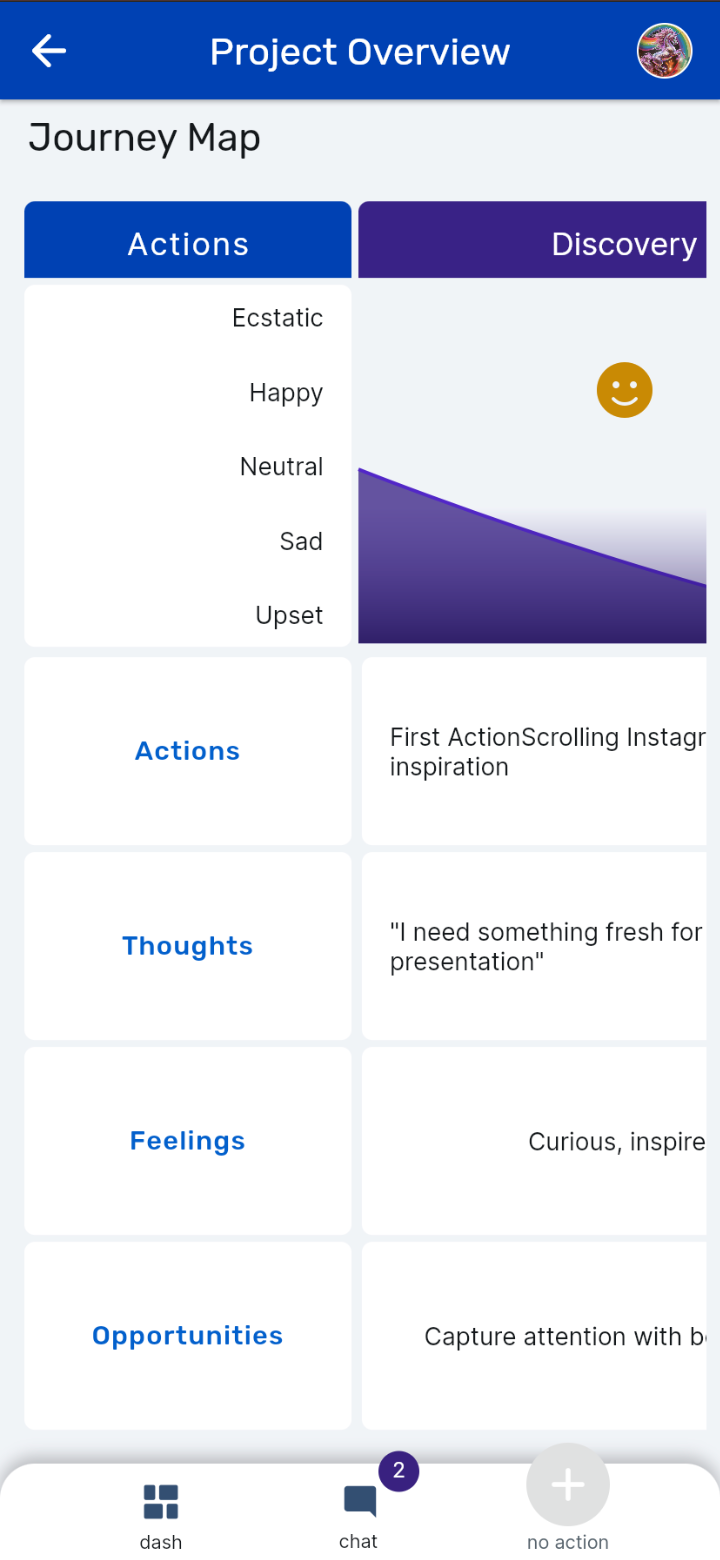The height and width of the screenshot is (1560, 720).
Task: Tap the back arrow icon
Action: pyautogui.click(x=48, y=51)
